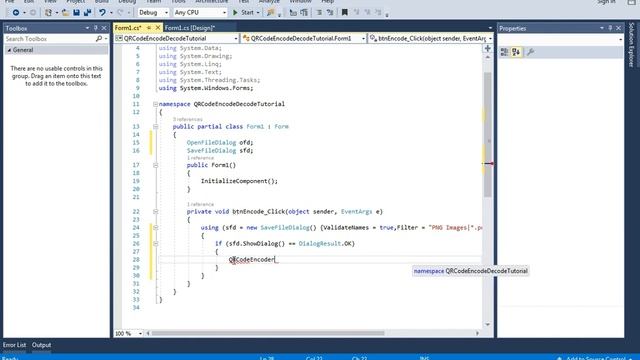Collapse the Form1 class outline
640x360 pixels.
coord(156,127)
